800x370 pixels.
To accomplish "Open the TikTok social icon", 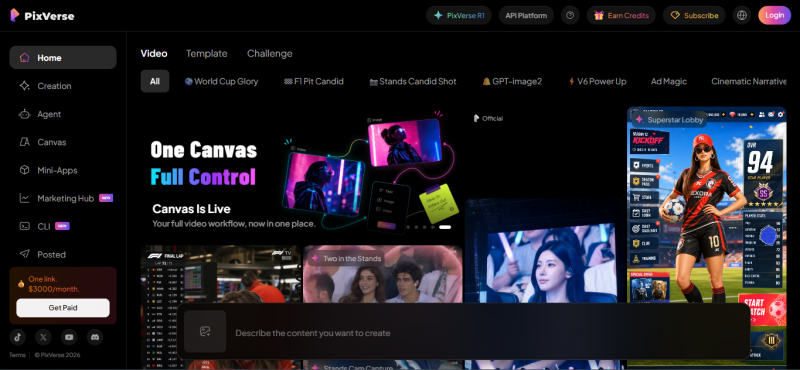I will pyautogui.click(x=17, y=337).
